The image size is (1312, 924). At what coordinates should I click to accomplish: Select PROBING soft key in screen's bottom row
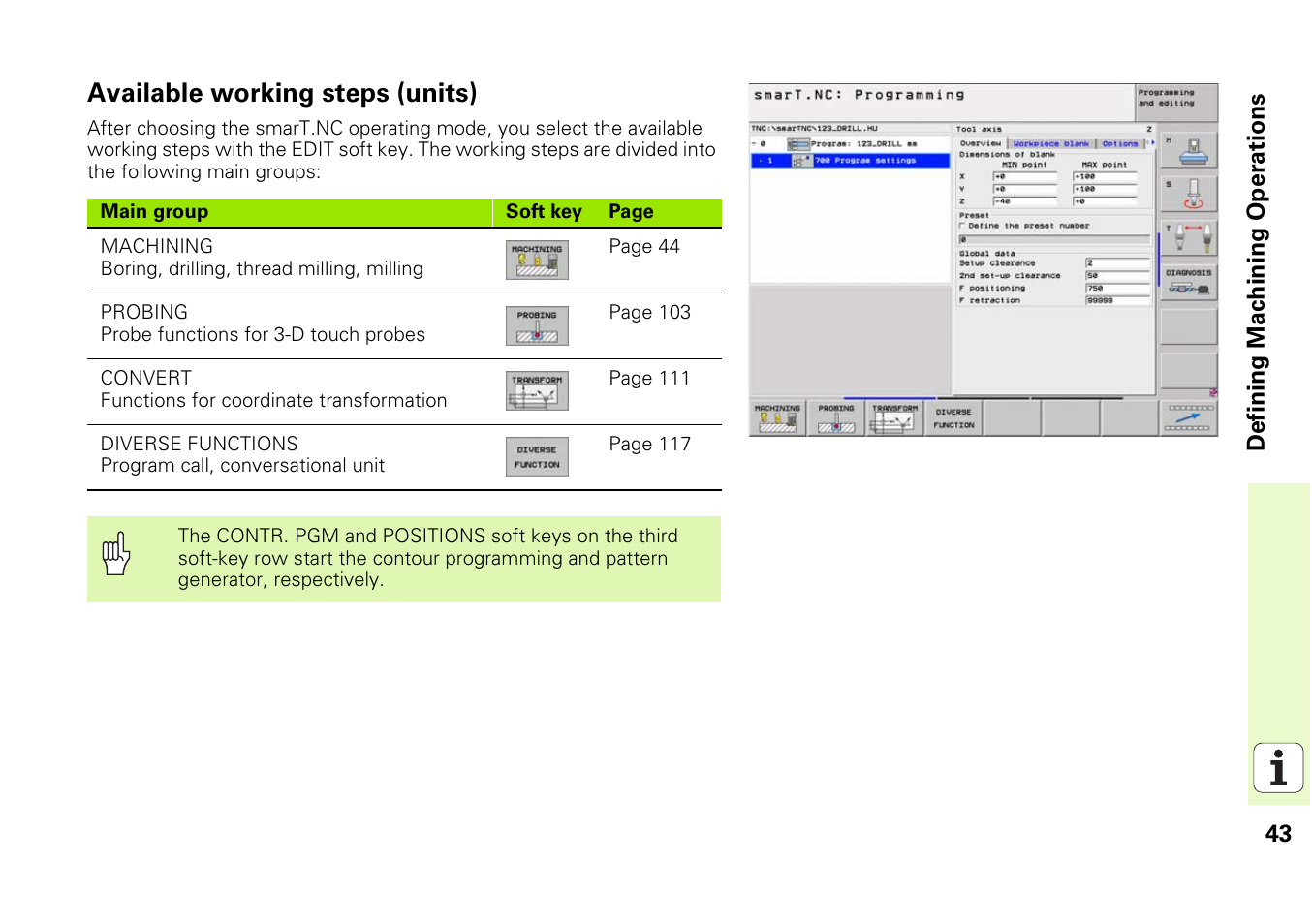[x=836, y=418]
